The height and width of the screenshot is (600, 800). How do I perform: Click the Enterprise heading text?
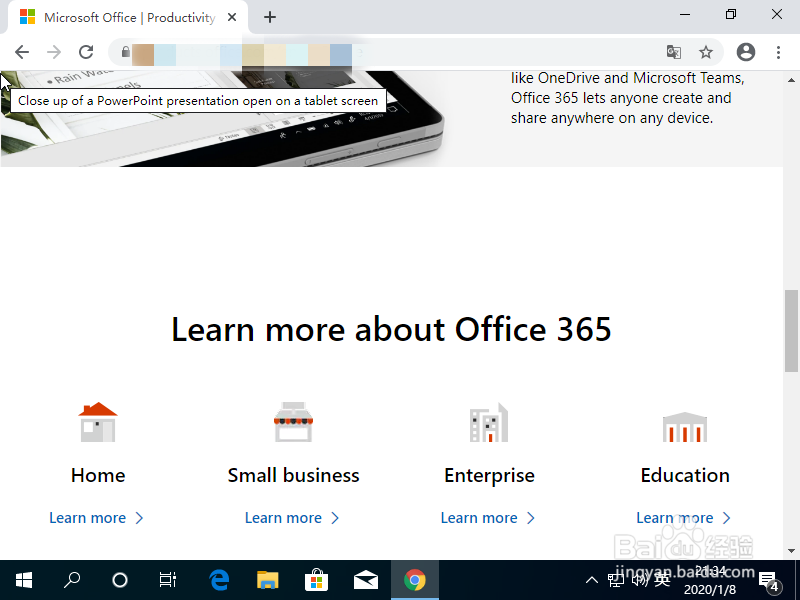(x=489, y=475)
